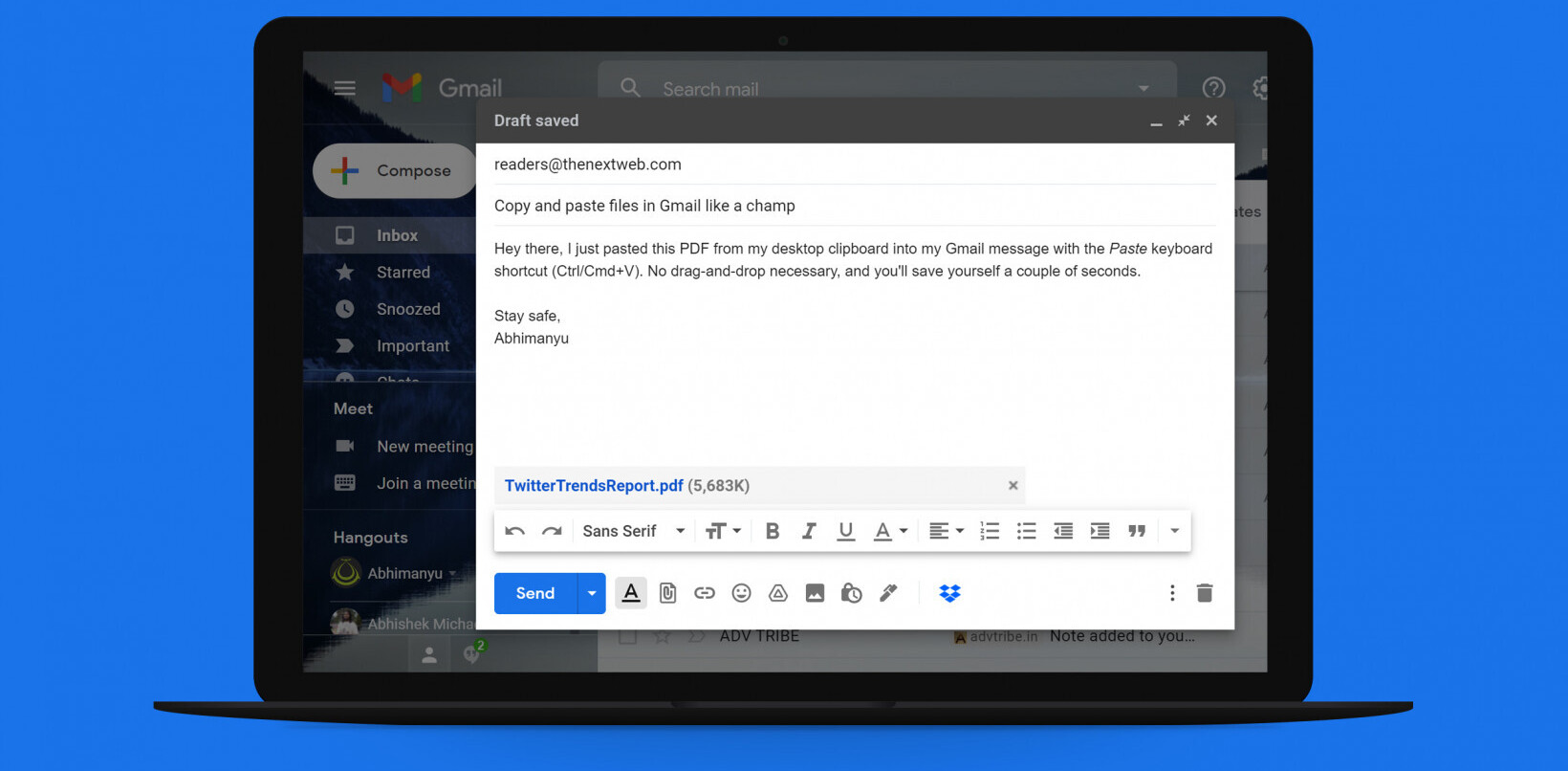Click the blue Send button
This screenshot has width=1568, height=771.
pyautogui.click(x=535, y=593)
